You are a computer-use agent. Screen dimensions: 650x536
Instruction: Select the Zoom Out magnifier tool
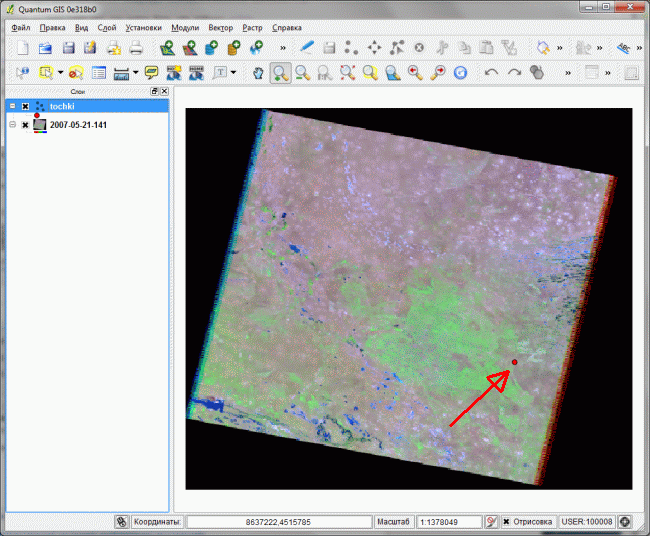click(x=303, y=73)
